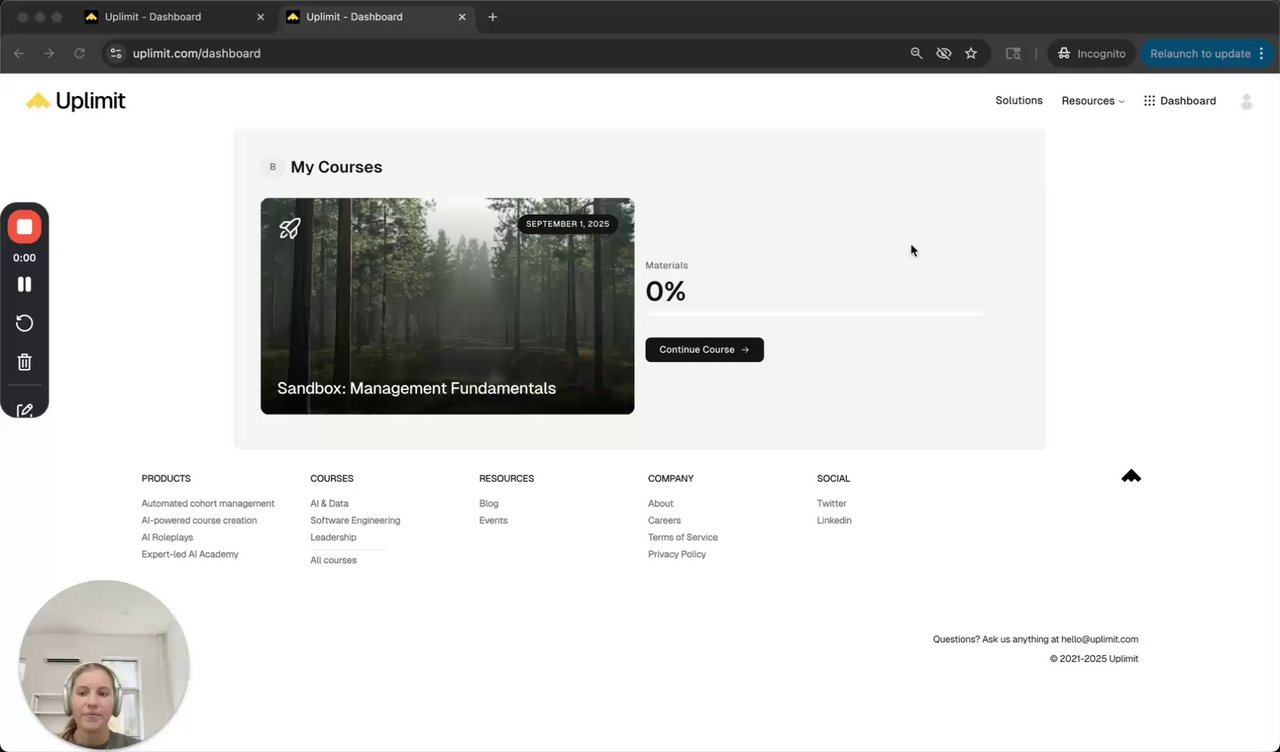
Task: Bookmark this page with star icon
Action: [971, 54]
